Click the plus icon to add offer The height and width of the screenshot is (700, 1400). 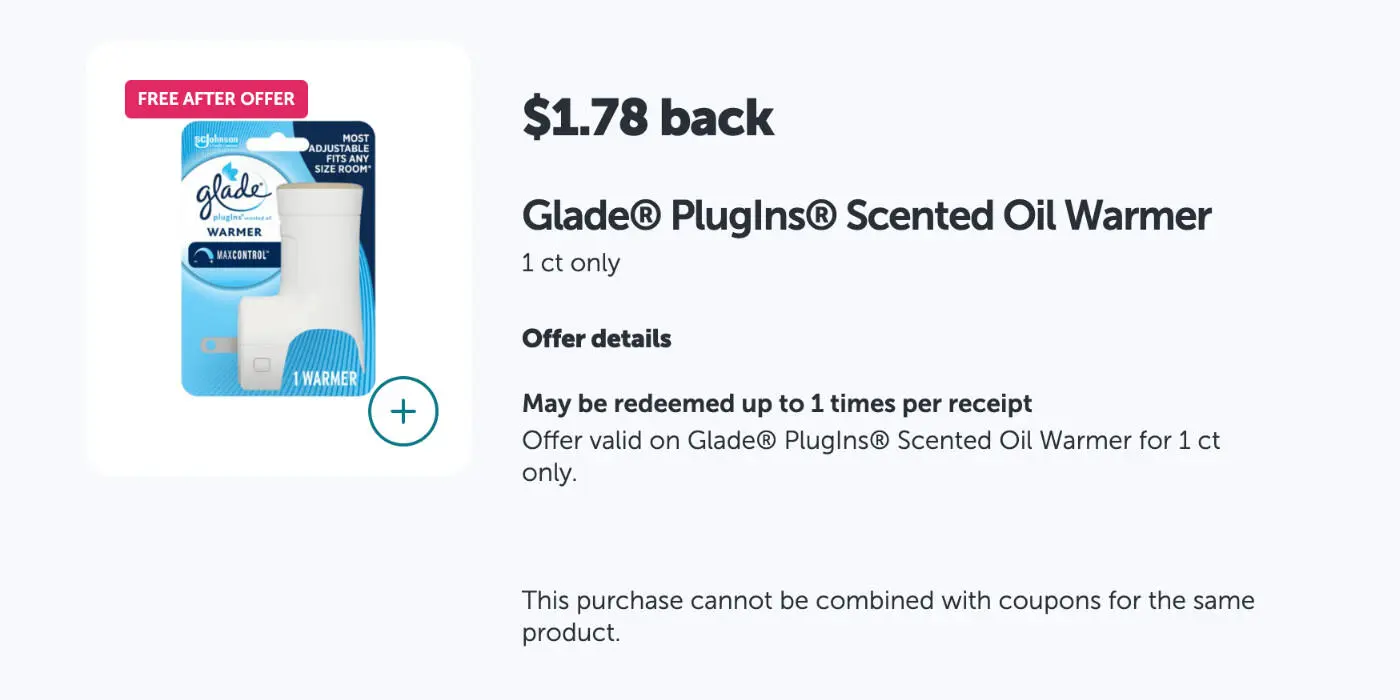point(403,411)
